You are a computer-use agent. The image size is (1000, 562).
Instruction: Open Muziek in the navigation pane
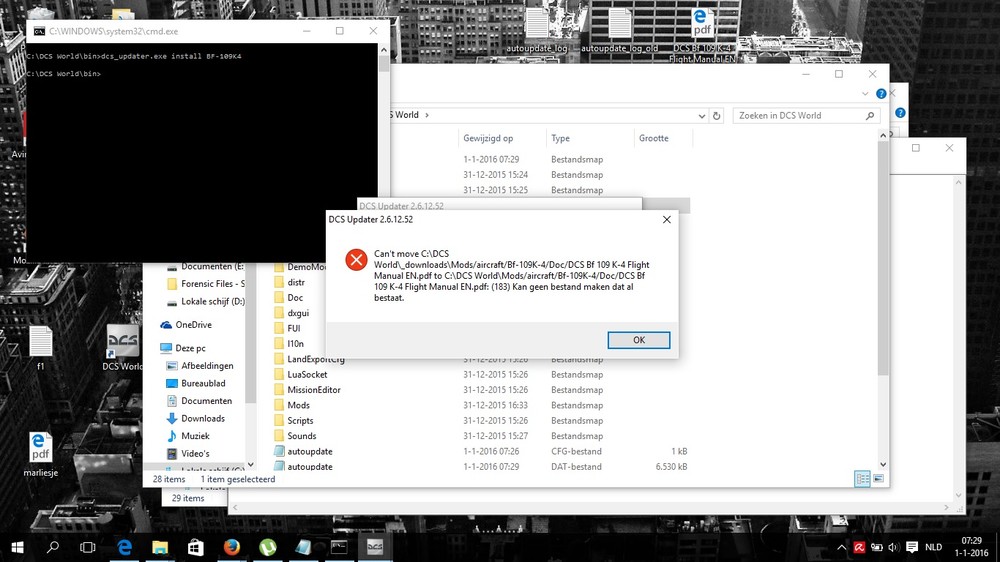pyautogui.click(x=188, y=436)
